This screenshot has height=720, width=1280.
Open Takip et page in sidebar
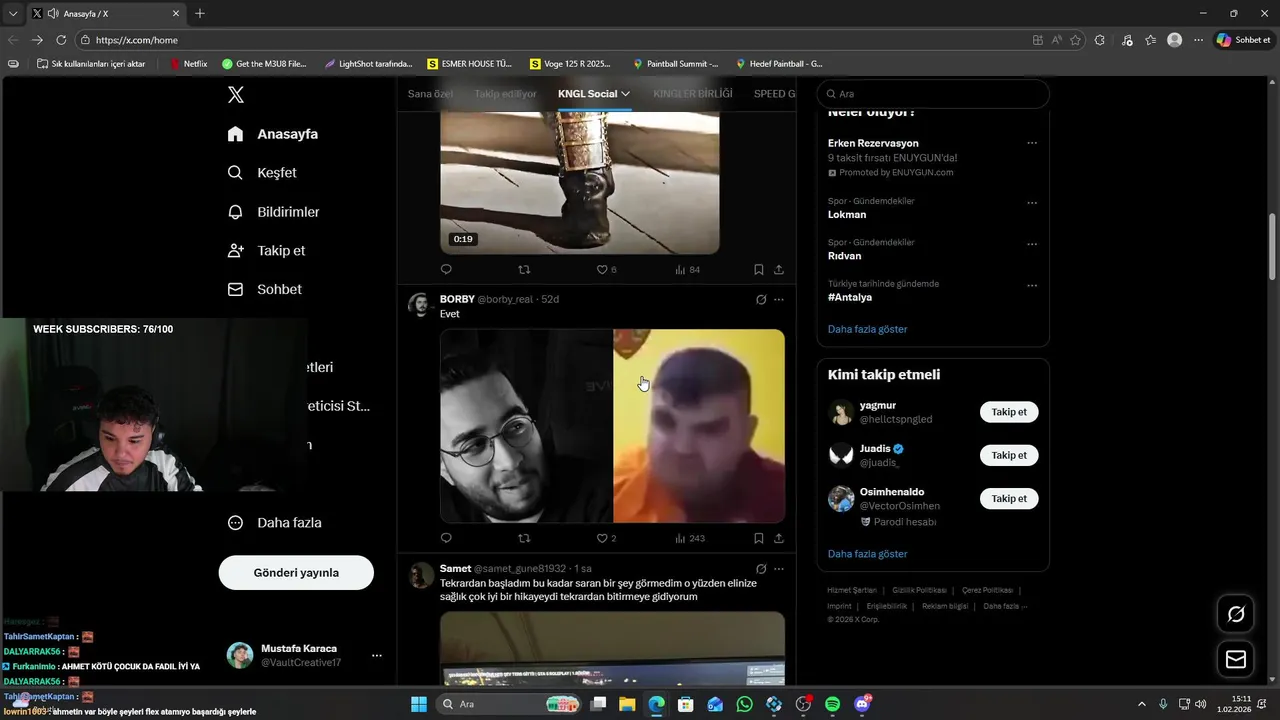pyautogui.click(x=266, y=251)
